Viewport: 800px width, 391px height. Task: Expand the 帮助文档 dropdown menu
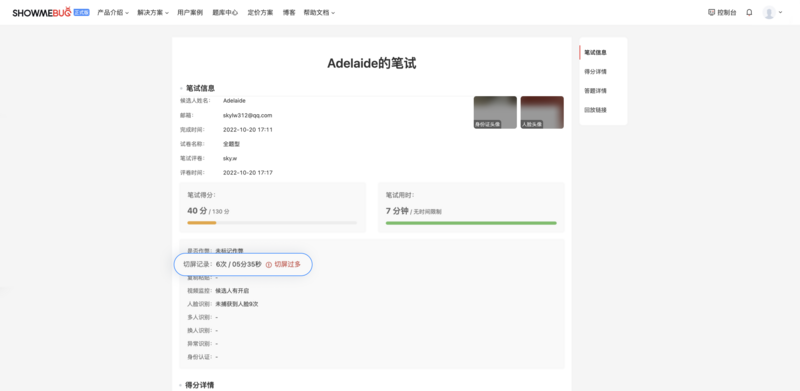pos(319,13)
